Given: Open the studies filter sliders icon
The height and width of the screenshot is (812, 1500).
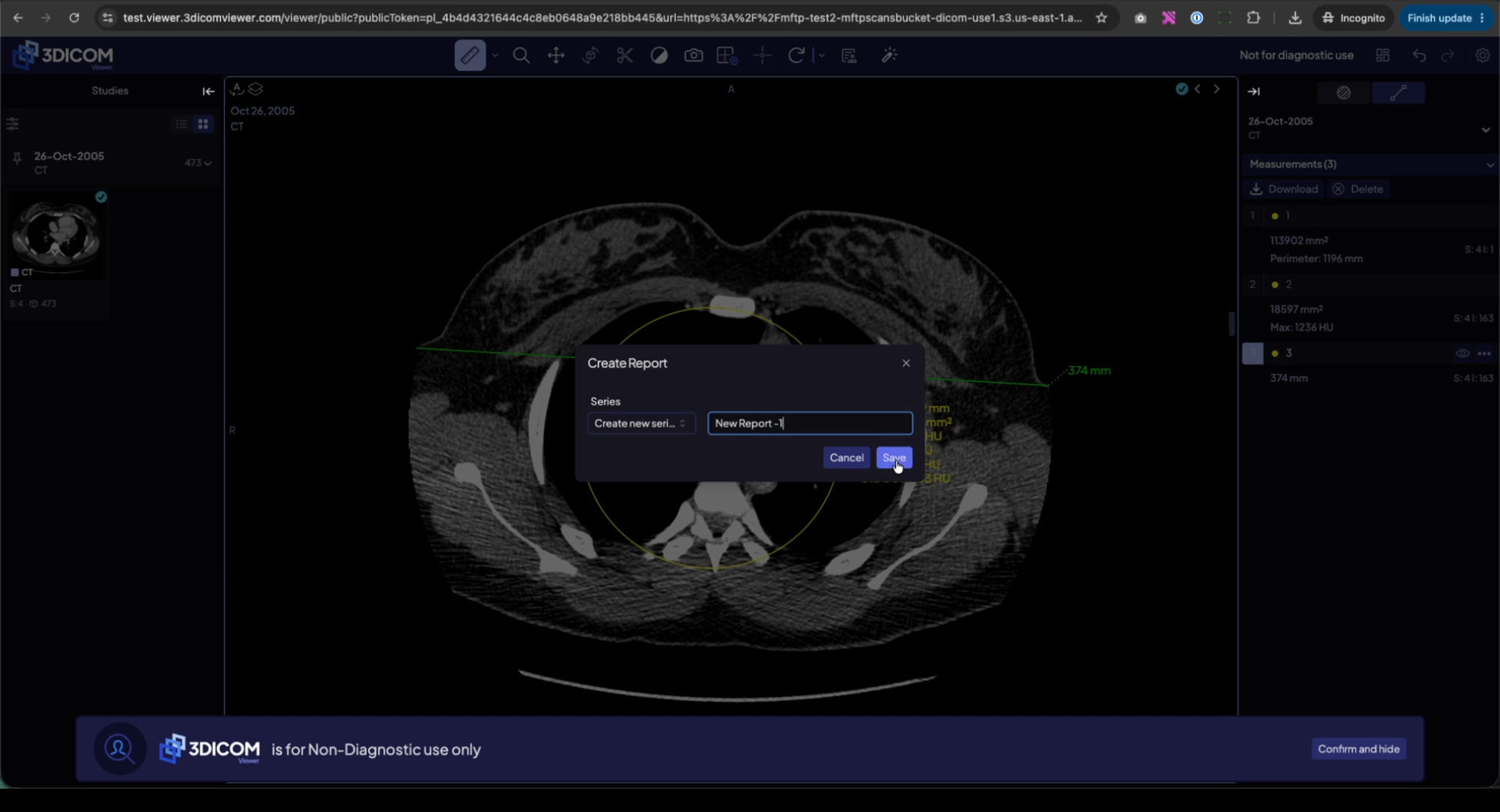Looking at the screenshot, I should [12, 124].
